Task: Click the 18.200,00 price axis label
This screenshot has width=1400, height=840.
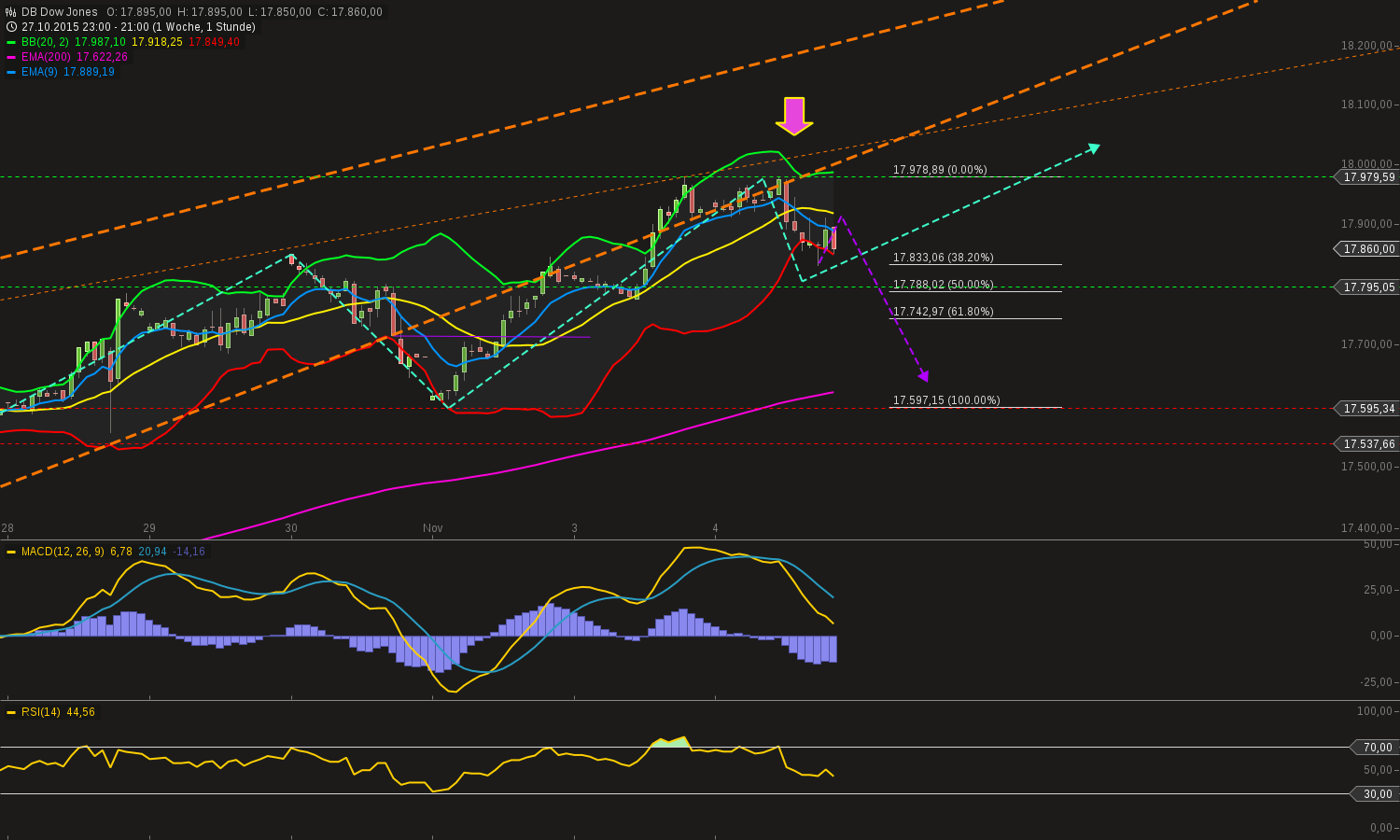Action: click(x=1365, y=46)
